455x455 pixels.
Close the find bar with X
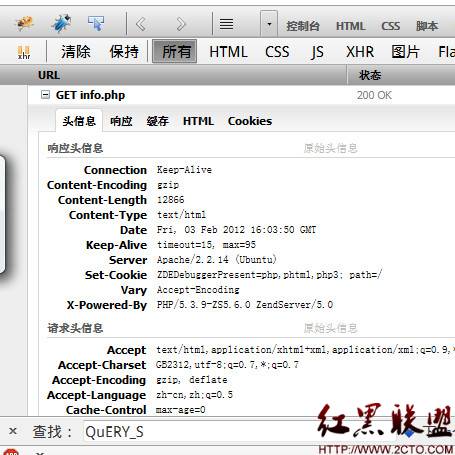click(13, 431)
